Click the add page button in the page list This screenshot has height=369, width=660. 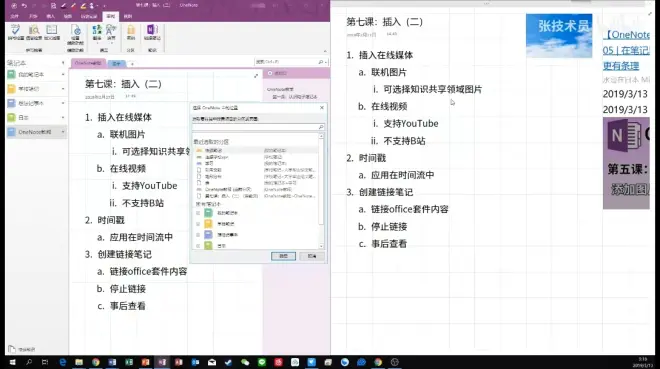click(x=278, y=73)
